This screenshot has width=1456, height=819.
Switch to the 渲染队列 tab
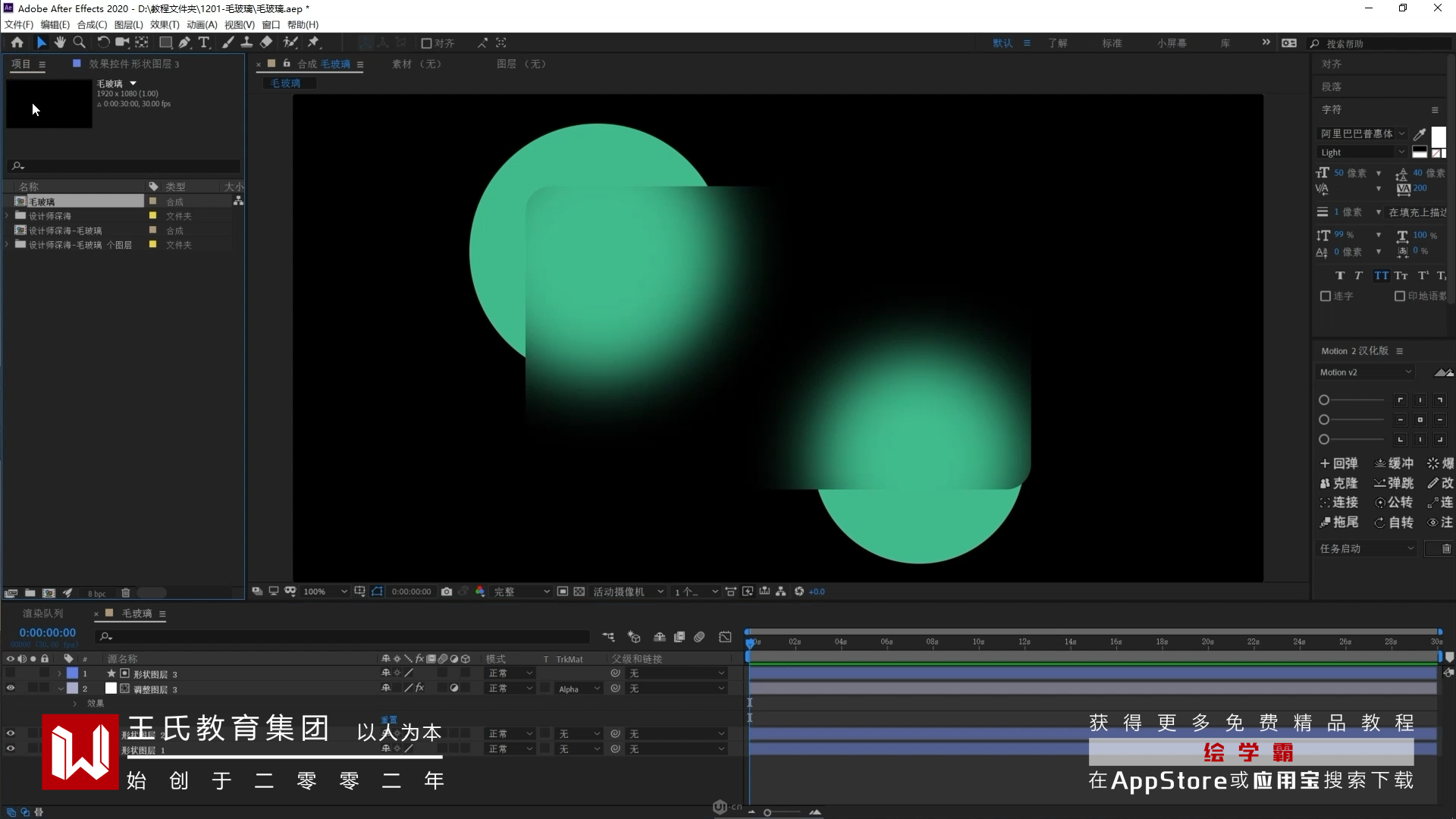point(43,613)
